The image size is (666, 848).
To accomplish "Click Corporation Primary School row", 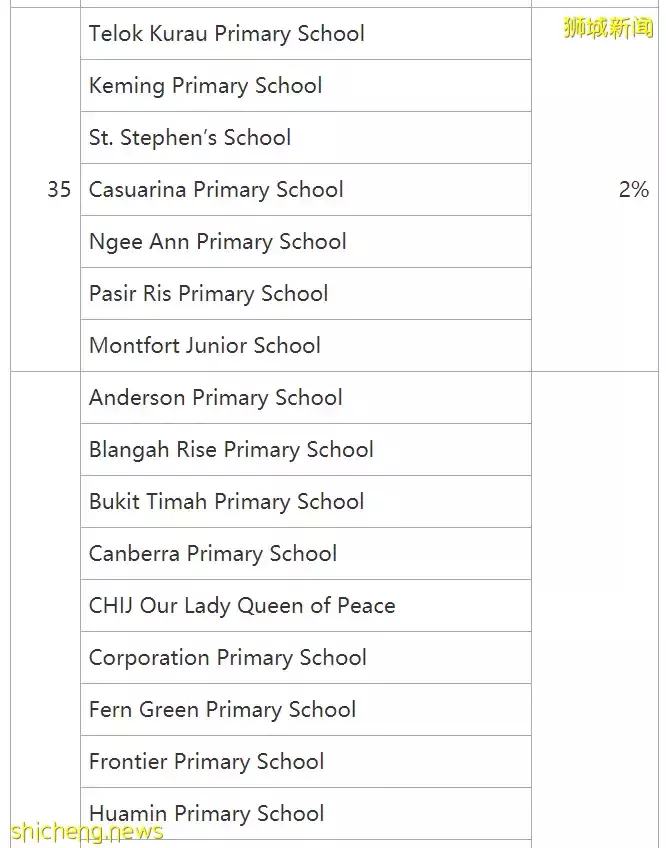I will (227, 658).
